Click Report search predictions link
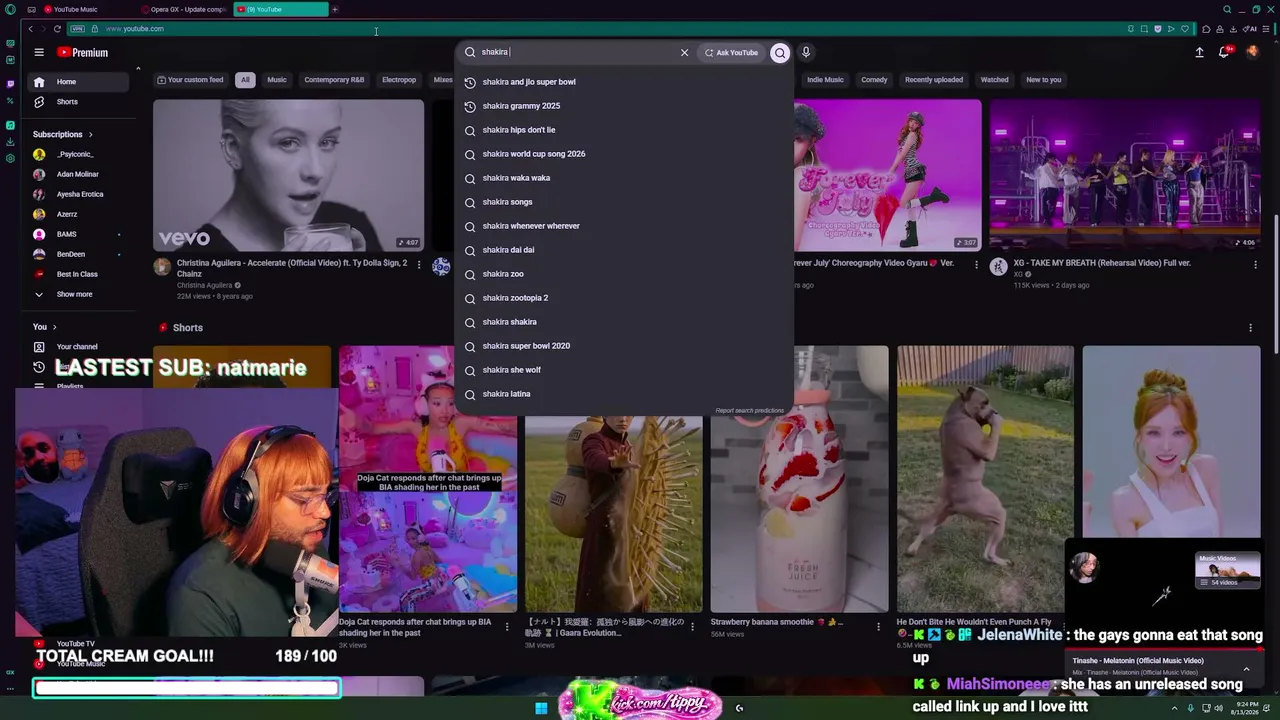This screenshot has height=720, width=1280. [750, 411]
